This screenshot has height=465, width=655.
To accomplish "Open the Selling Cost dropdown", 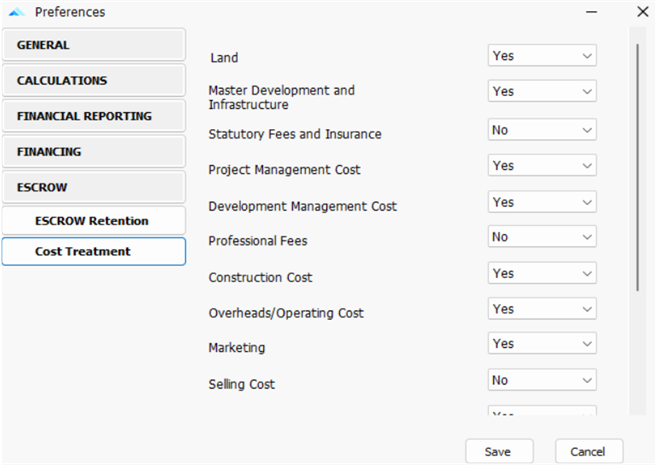I will click(542, 380).
